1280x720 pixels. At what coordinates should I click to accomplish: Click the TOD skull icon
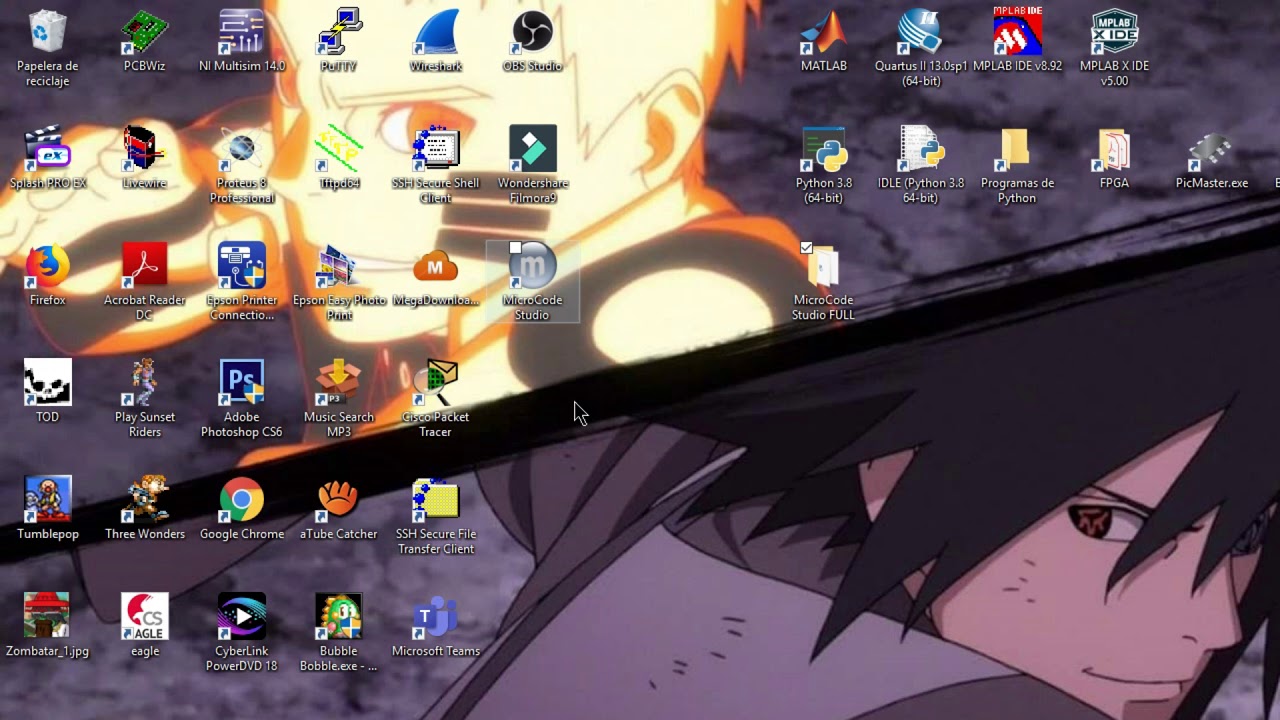pos(47,383)
